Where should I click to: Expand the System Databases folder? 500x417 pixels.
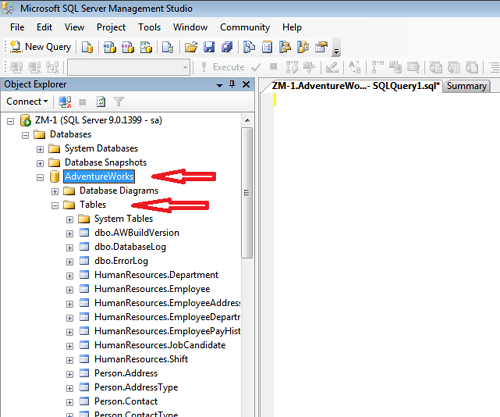pyautogui.click(x=40, y=149)
